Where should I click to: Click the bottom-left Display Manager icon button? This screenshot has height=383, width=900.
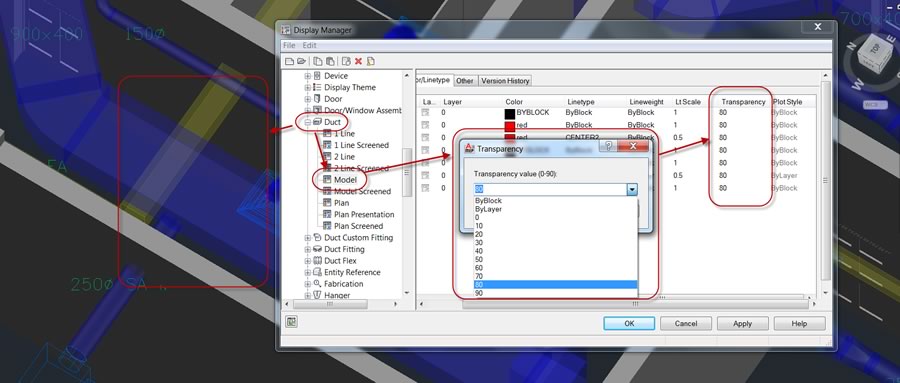292,322
